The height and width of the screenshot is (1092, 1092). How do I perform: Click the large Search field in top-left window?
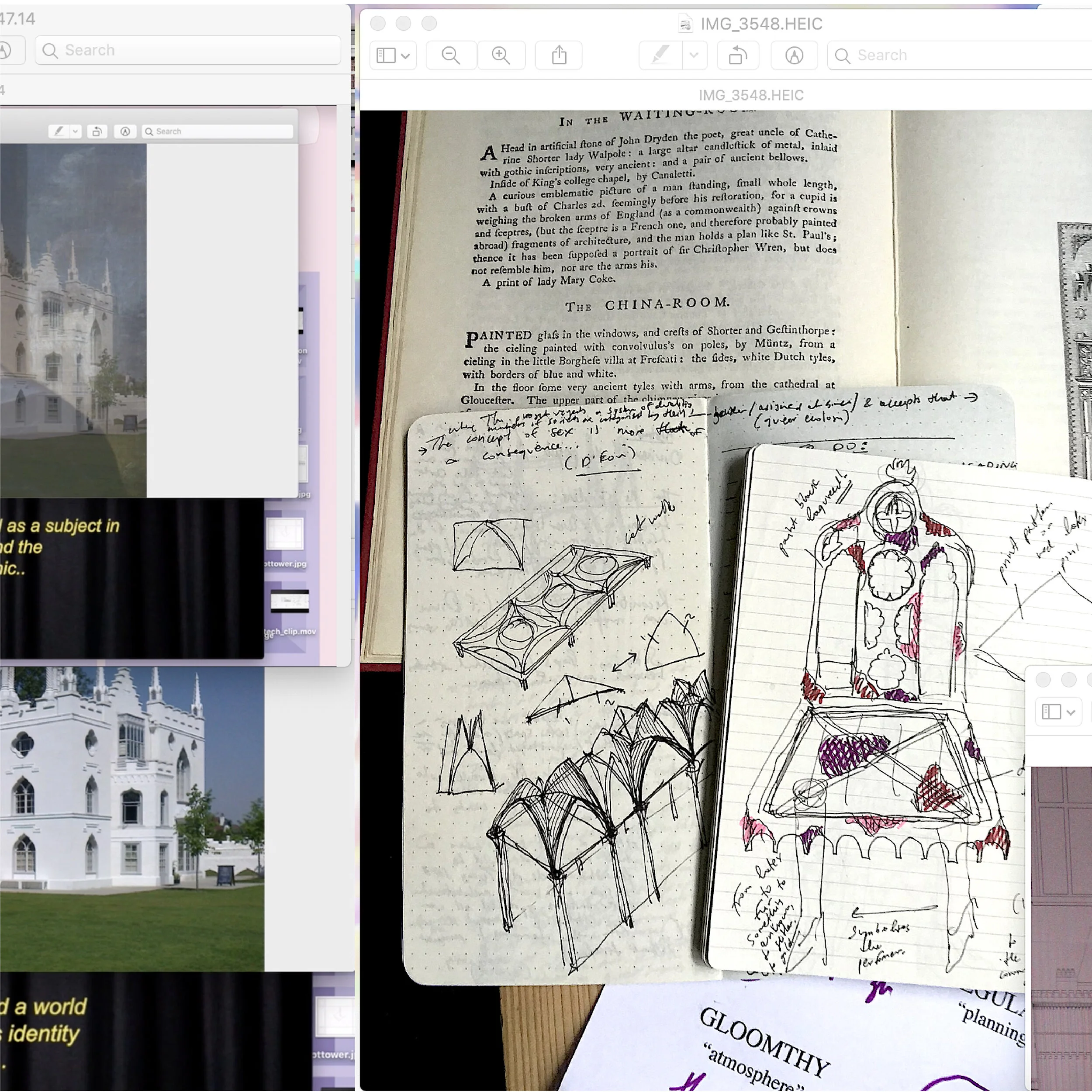[x=188, y=50]
